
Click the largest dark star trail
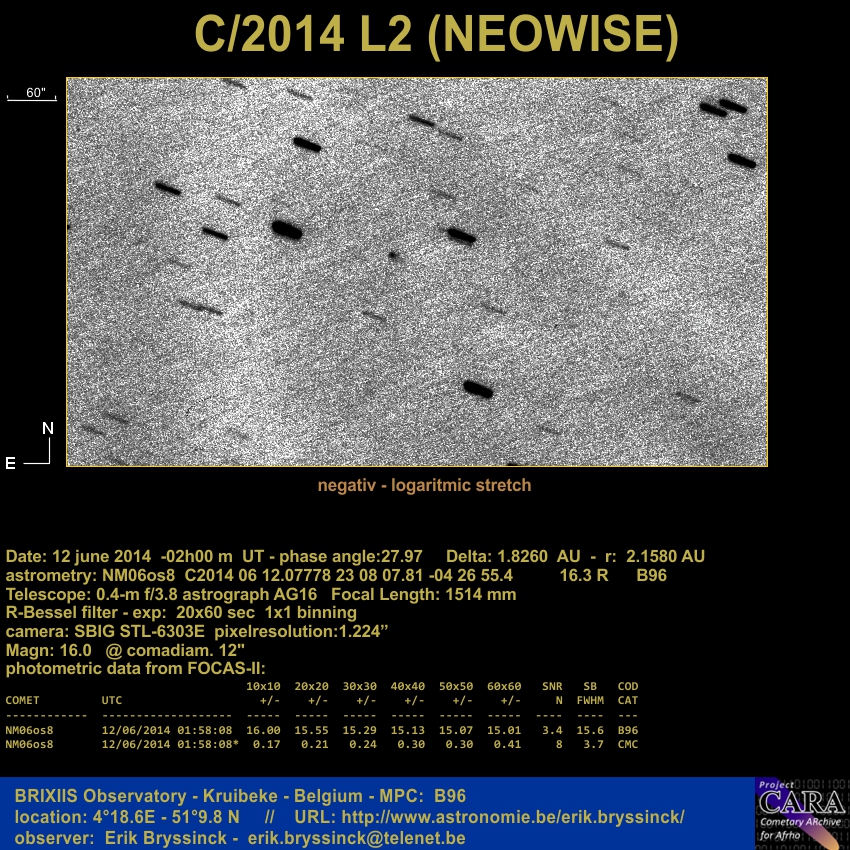pos(287,230)
